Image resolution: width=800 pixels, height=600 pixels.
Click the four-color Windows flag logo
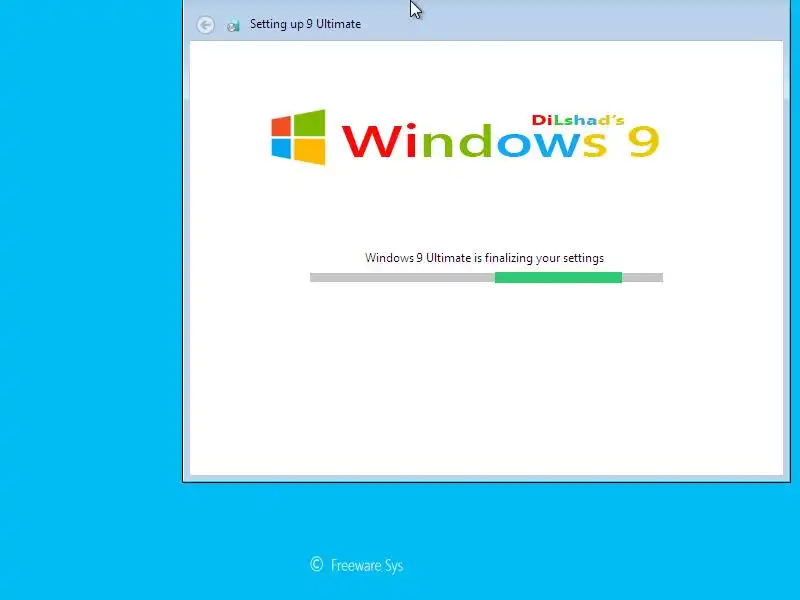click(298, 137)
